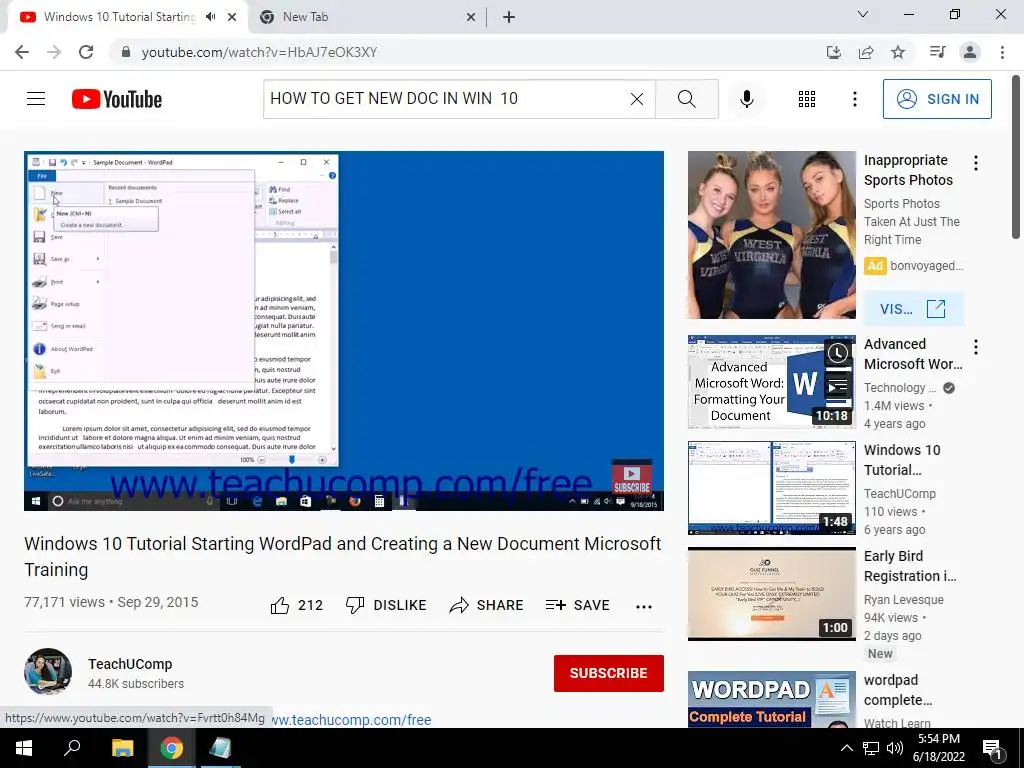The width and height of the screenshot is (1024, 768).
Task: Open the Windows Start menu
Action: click(24, 748)
